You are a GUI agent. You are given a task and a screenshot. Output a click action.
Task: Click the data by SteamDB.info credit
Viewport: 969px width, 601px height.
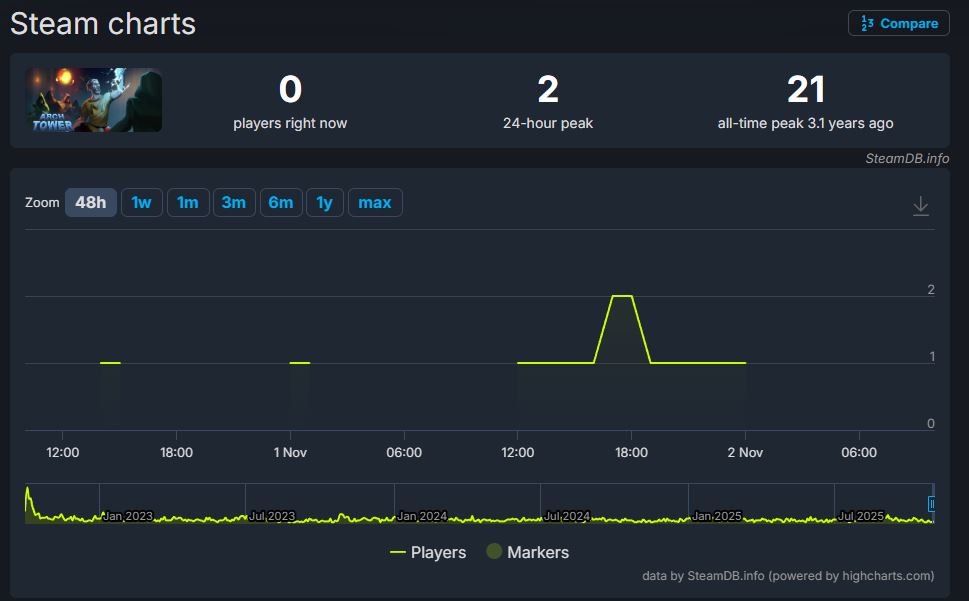788,576
